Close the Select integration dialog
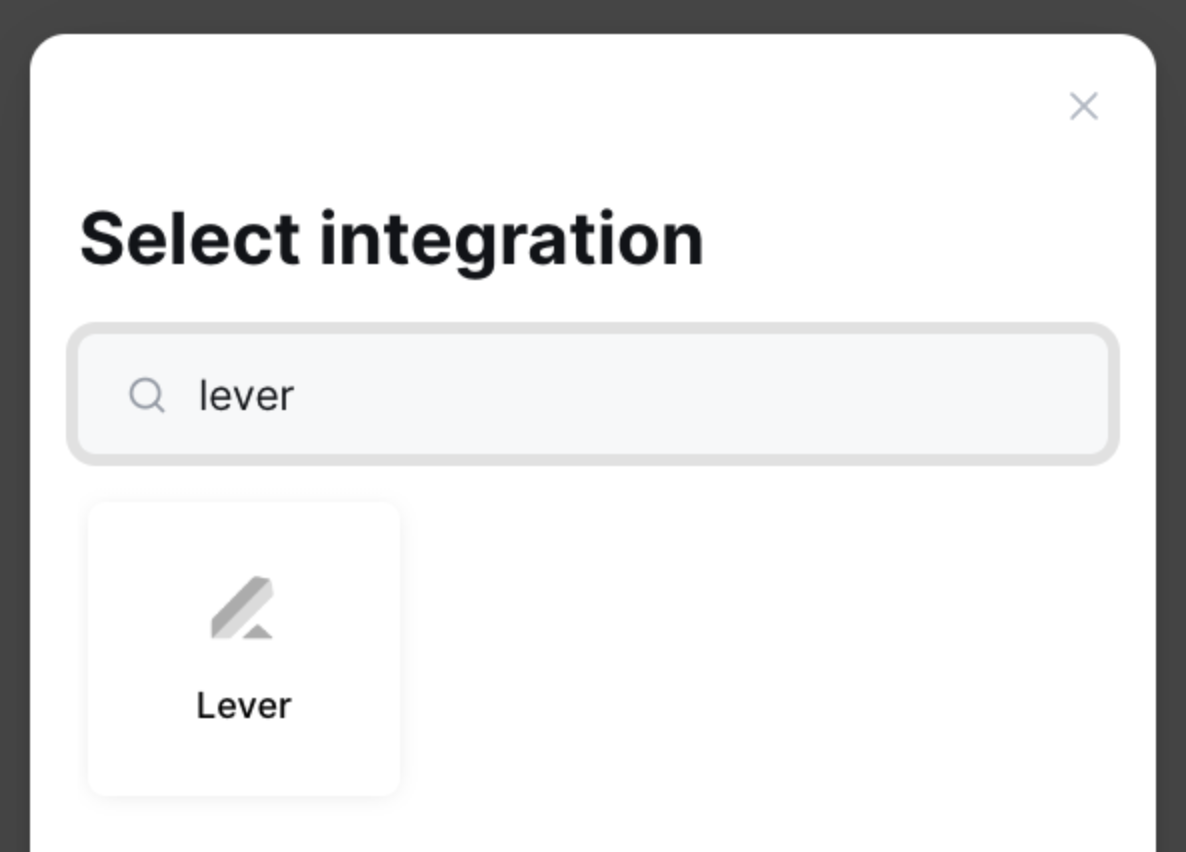This screenshot has height=852, width=1186. point(1083,107)
